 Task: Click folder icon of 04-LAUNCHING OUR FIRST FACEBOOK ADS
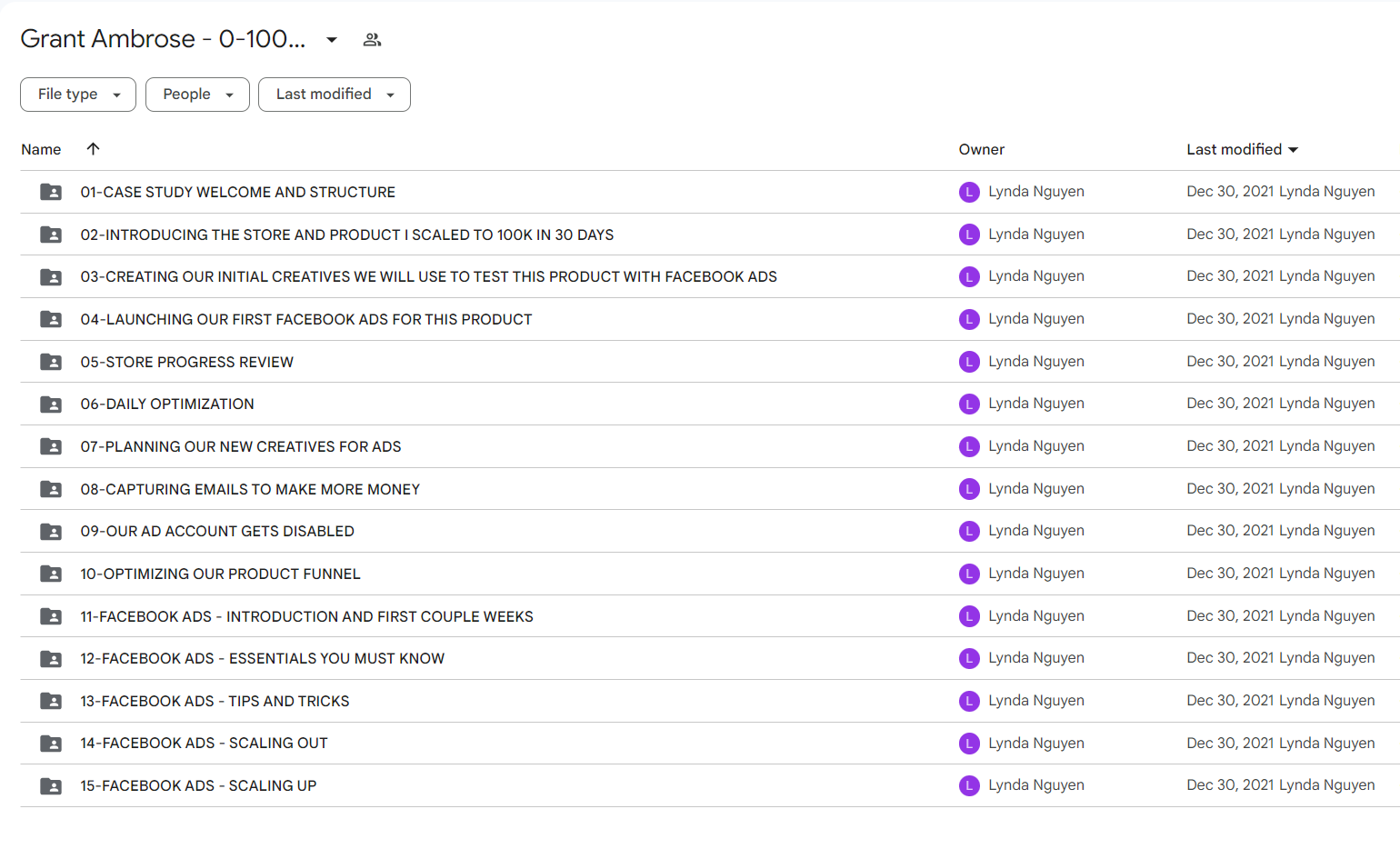tap(51, 319)
